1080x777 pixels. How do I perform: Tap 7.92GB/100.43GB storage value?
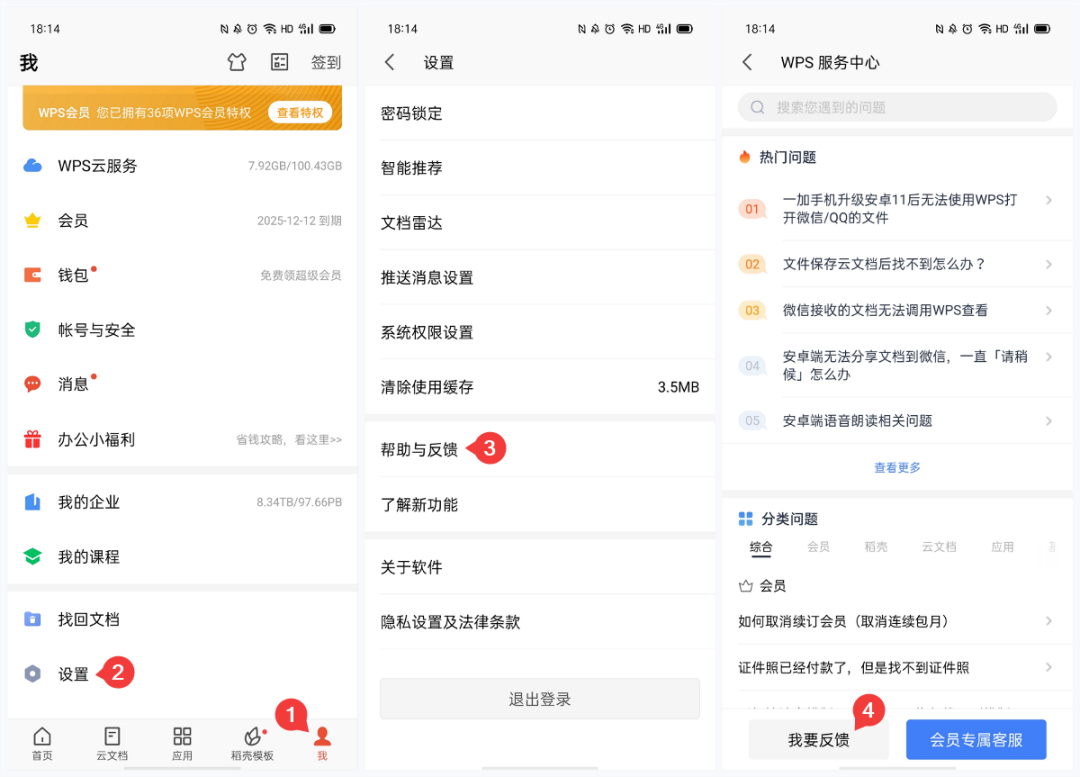pos(295,166)
